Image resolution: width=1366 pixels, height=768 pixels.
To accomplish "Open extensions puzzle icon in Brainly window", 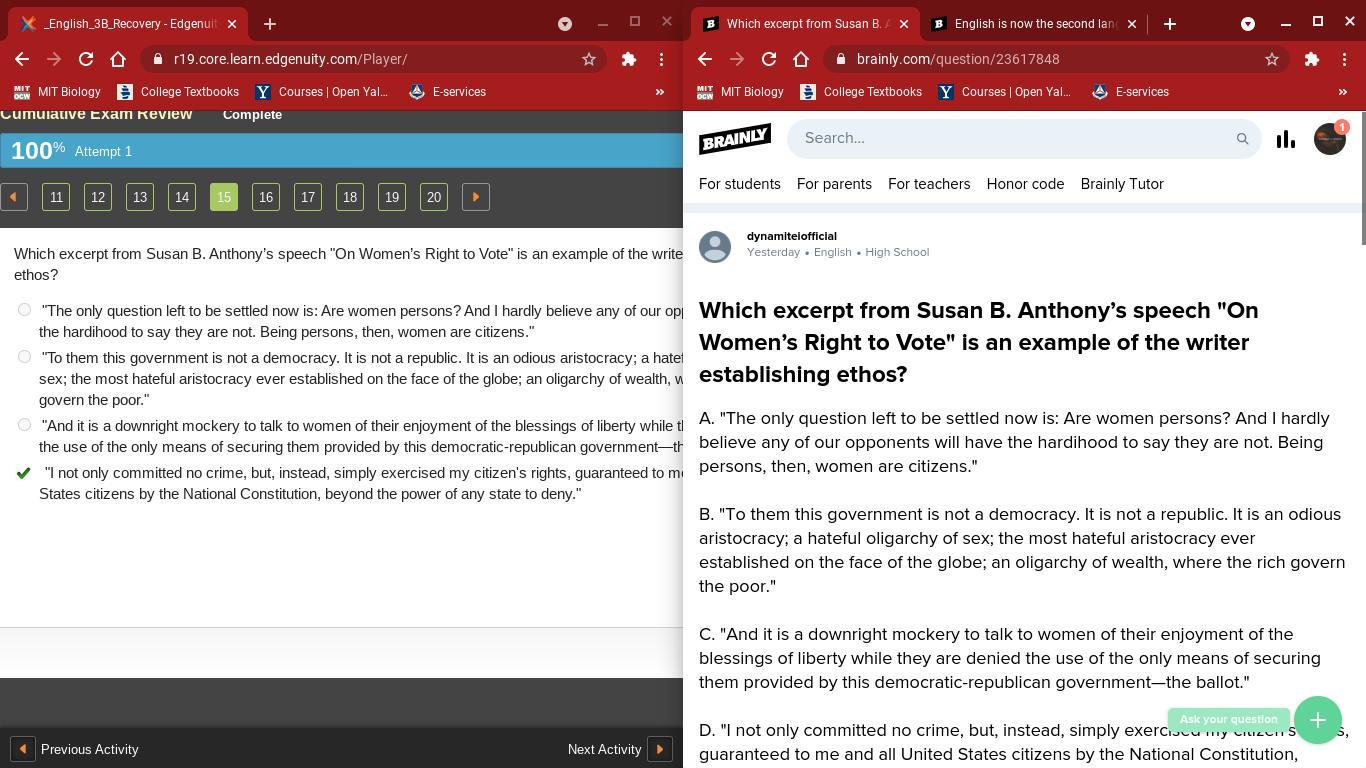I will pos(1312,59).
